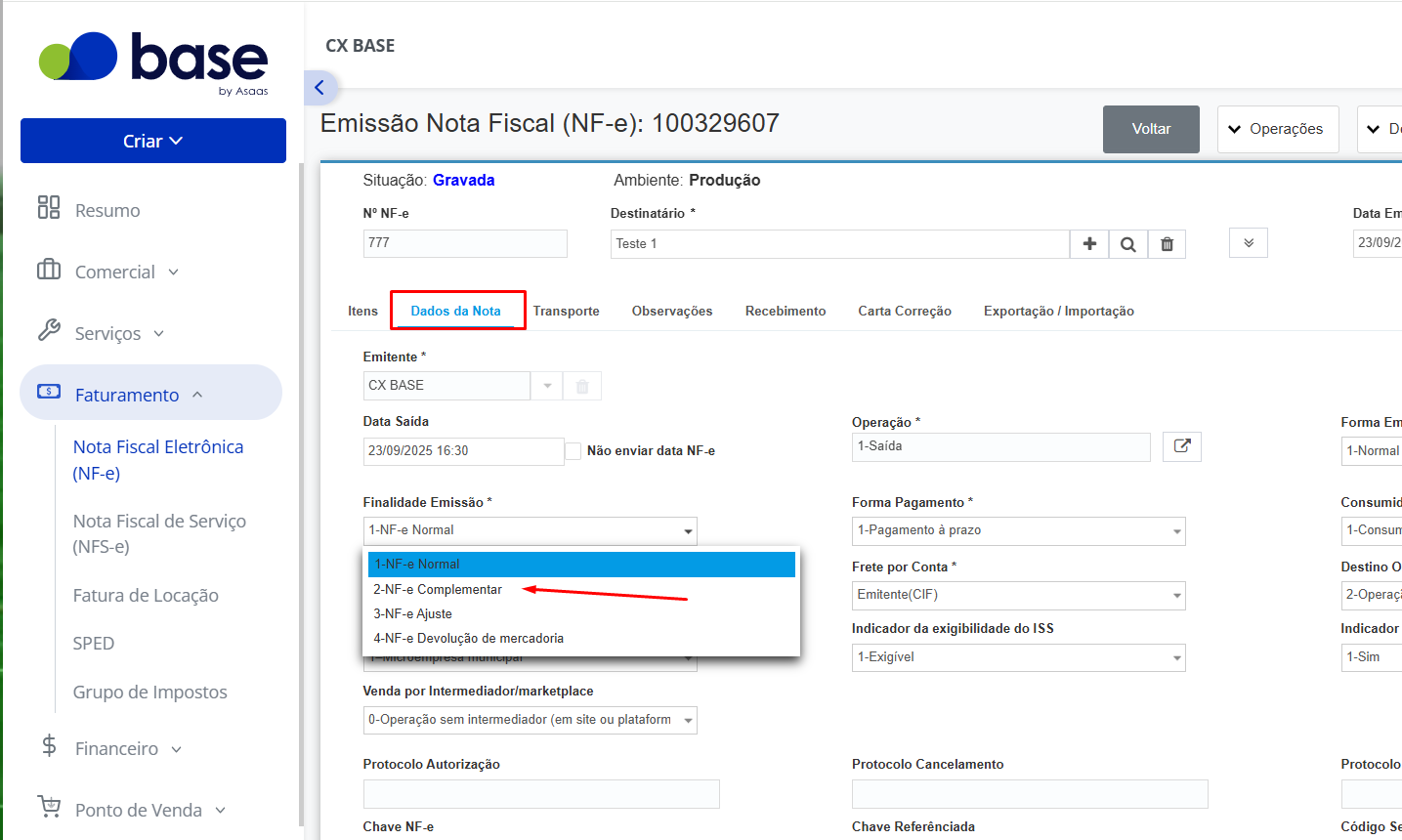Viewport: 1402px width, 840px height.
Task: Collapse the Faturamento section
Action: pos(150,393)
